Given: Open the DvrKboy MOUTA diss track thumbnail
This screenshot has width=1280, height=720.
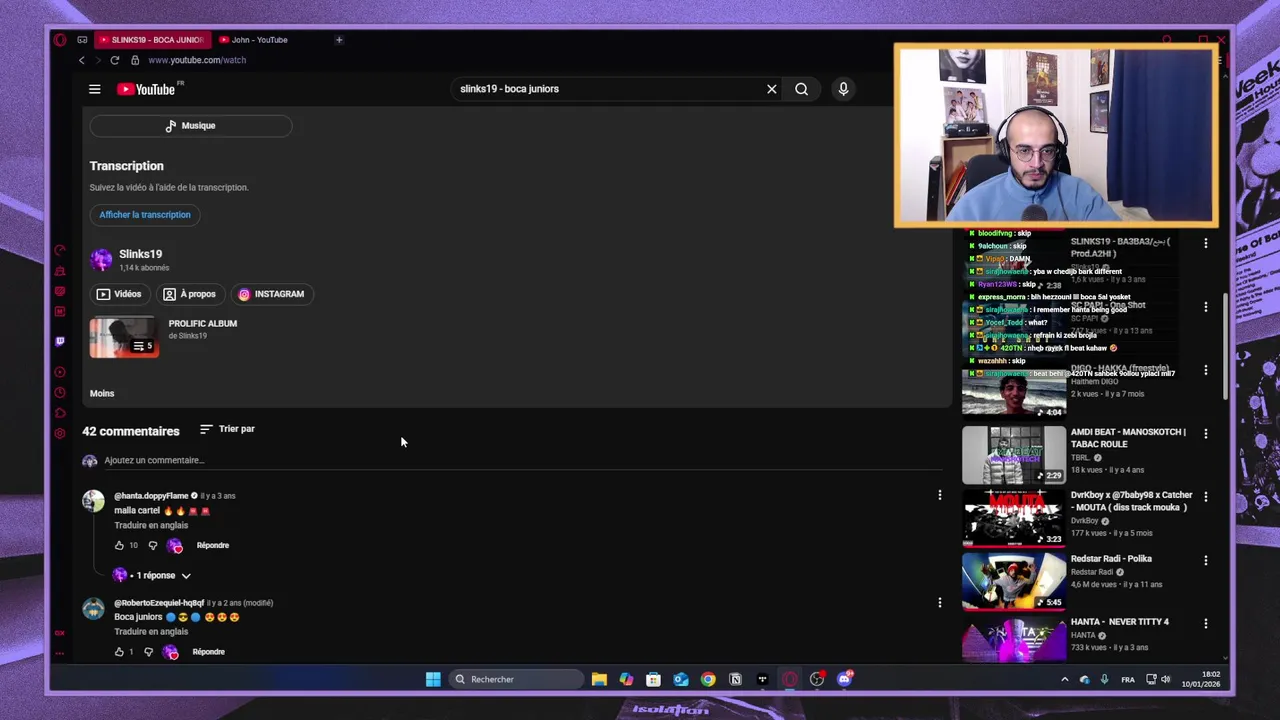Looking at the screenshot, I should point(1014,518).
